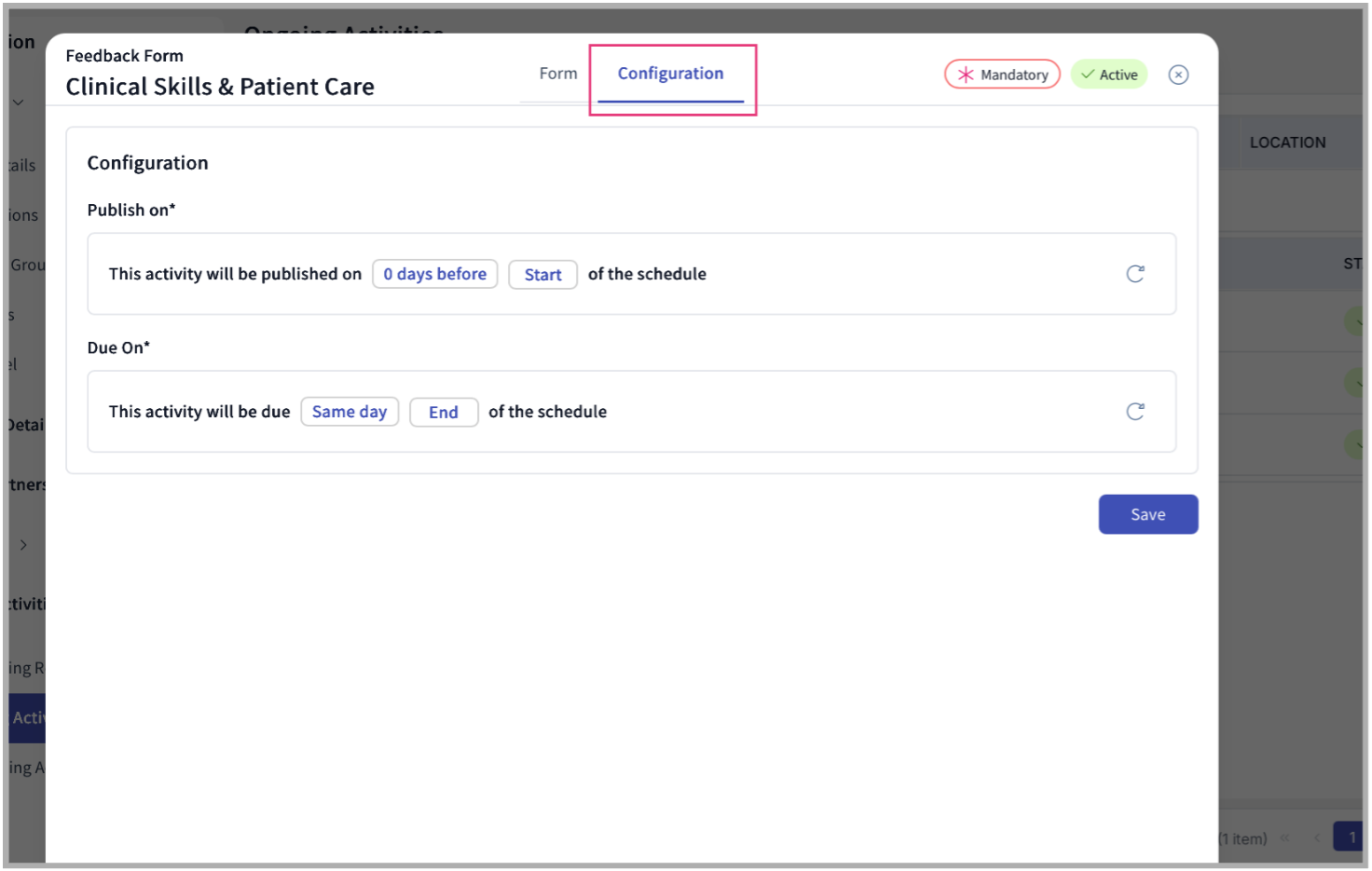This screenshot has width=1372, height=871.
Task: Switch due point from End to Start
Action: point(444,412)
